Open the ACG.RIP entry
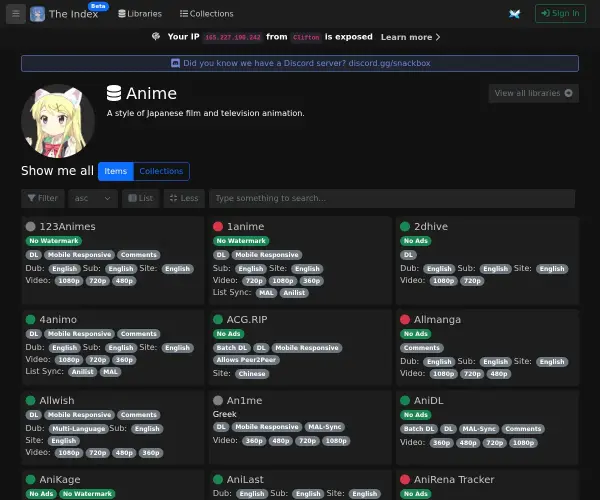The height and width of the screenshot is (500, 600). 247,319
